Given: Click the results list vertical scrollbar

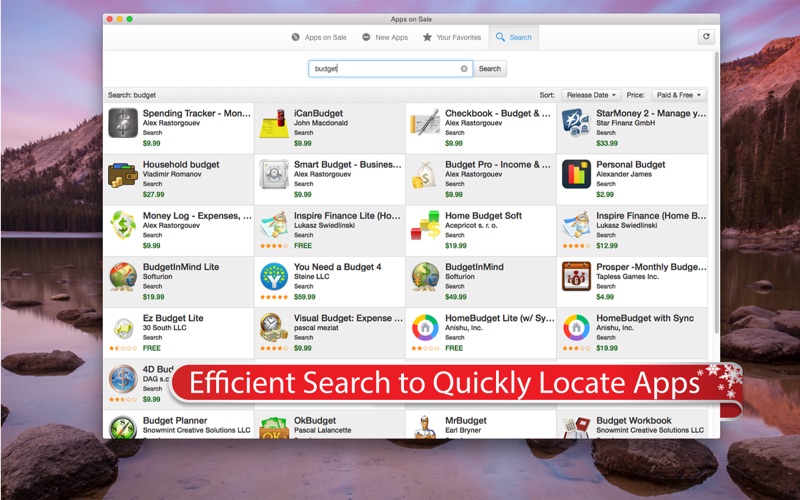Looking at the screenshot, I should [x=716, y=194].
